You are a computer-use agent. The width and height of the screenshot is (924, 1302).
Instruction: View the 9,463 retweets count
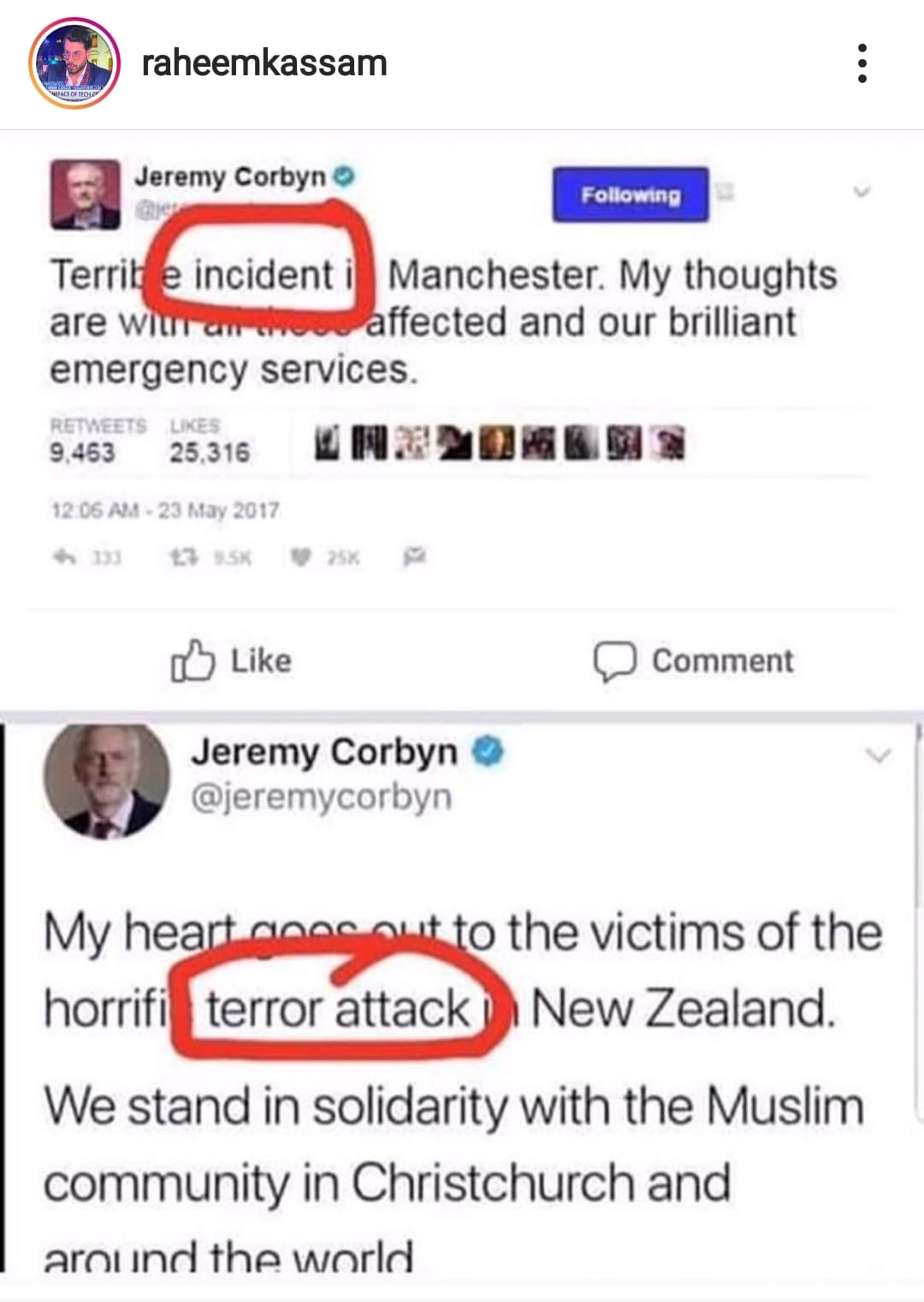[x=82, y=451]
